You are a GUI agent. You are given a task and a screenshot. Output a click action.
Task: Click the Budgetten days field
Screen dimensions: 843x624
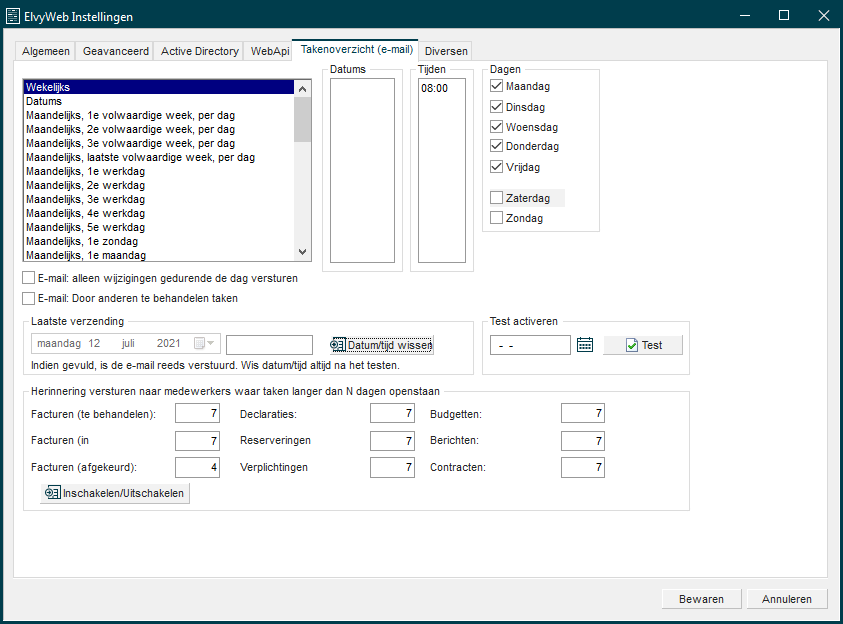pyautogui.click(x=583, y=413)
